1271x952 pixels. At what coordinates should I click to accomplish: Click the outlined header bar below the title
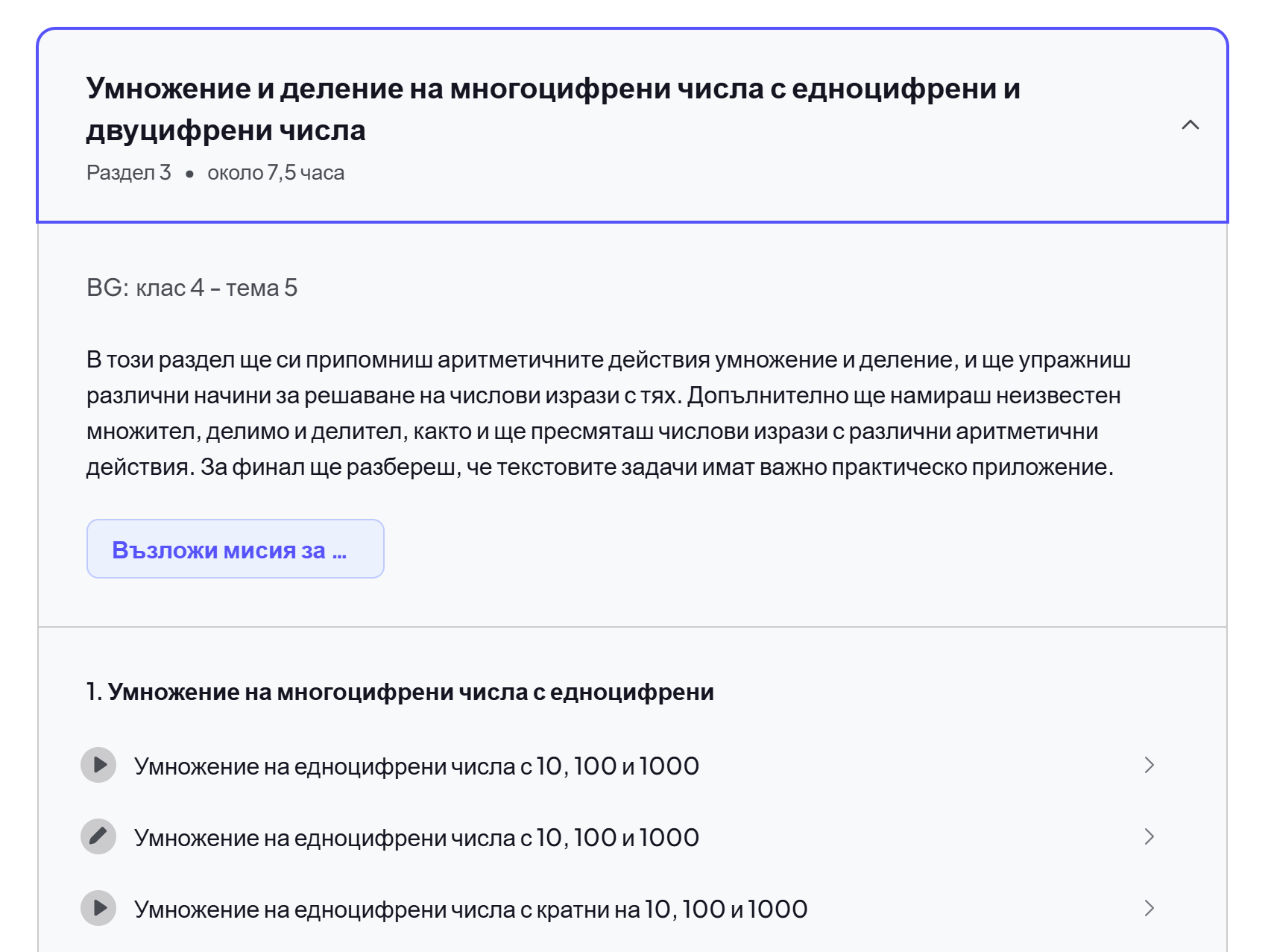pyautogui.click(x=632, y=125)
